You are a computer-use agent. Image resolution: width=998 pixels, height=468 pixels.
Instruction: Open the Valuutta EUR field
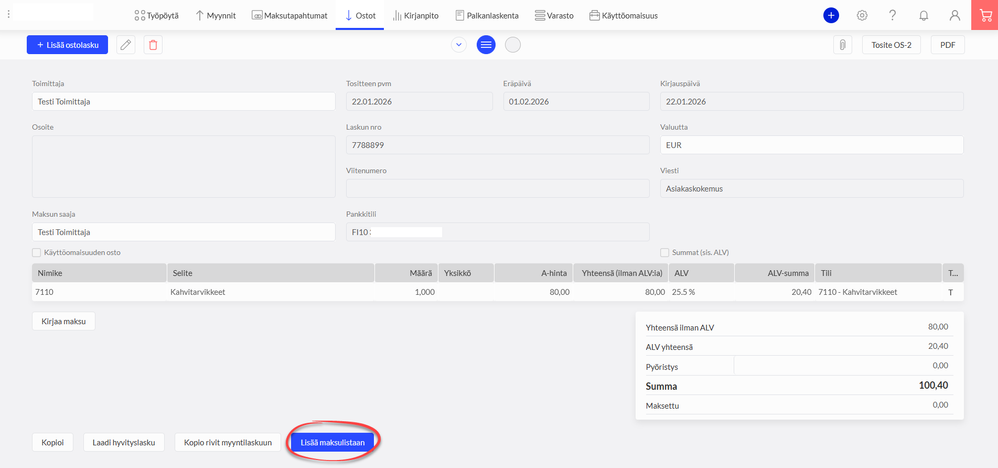pyautogui.click(x=812, y=145)
